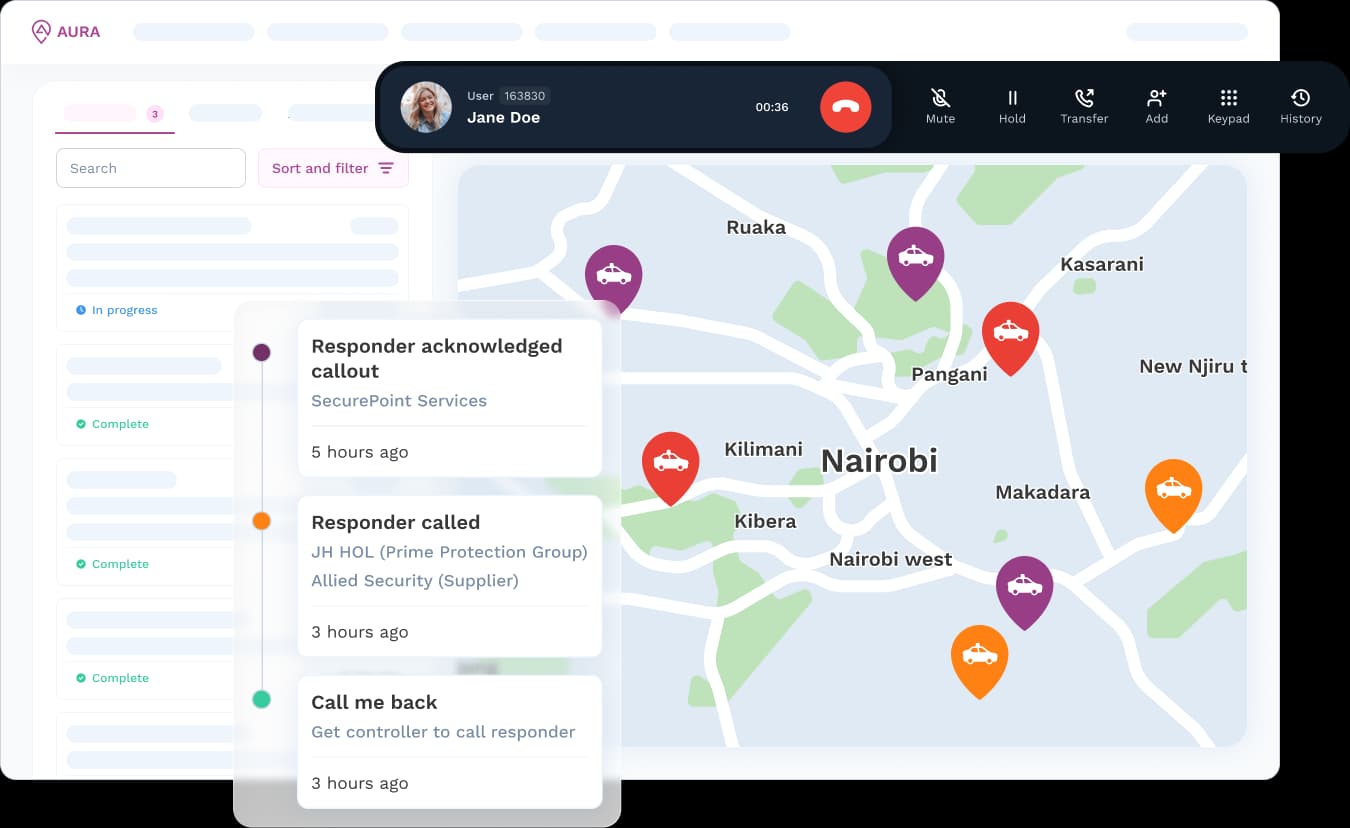Image resolution: width=1350 pixels, height=828 pixels.
Task: Open the call keypad
Action: click(1228, 106)
